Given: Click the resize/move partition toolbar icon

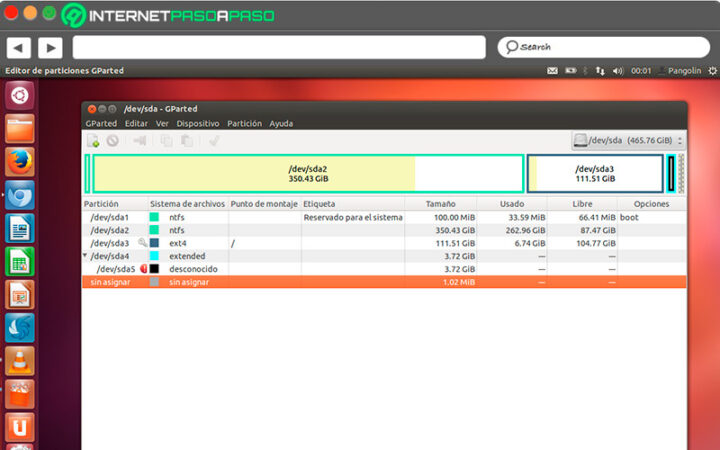Looking at the screenshot, I should click(140, 141).
